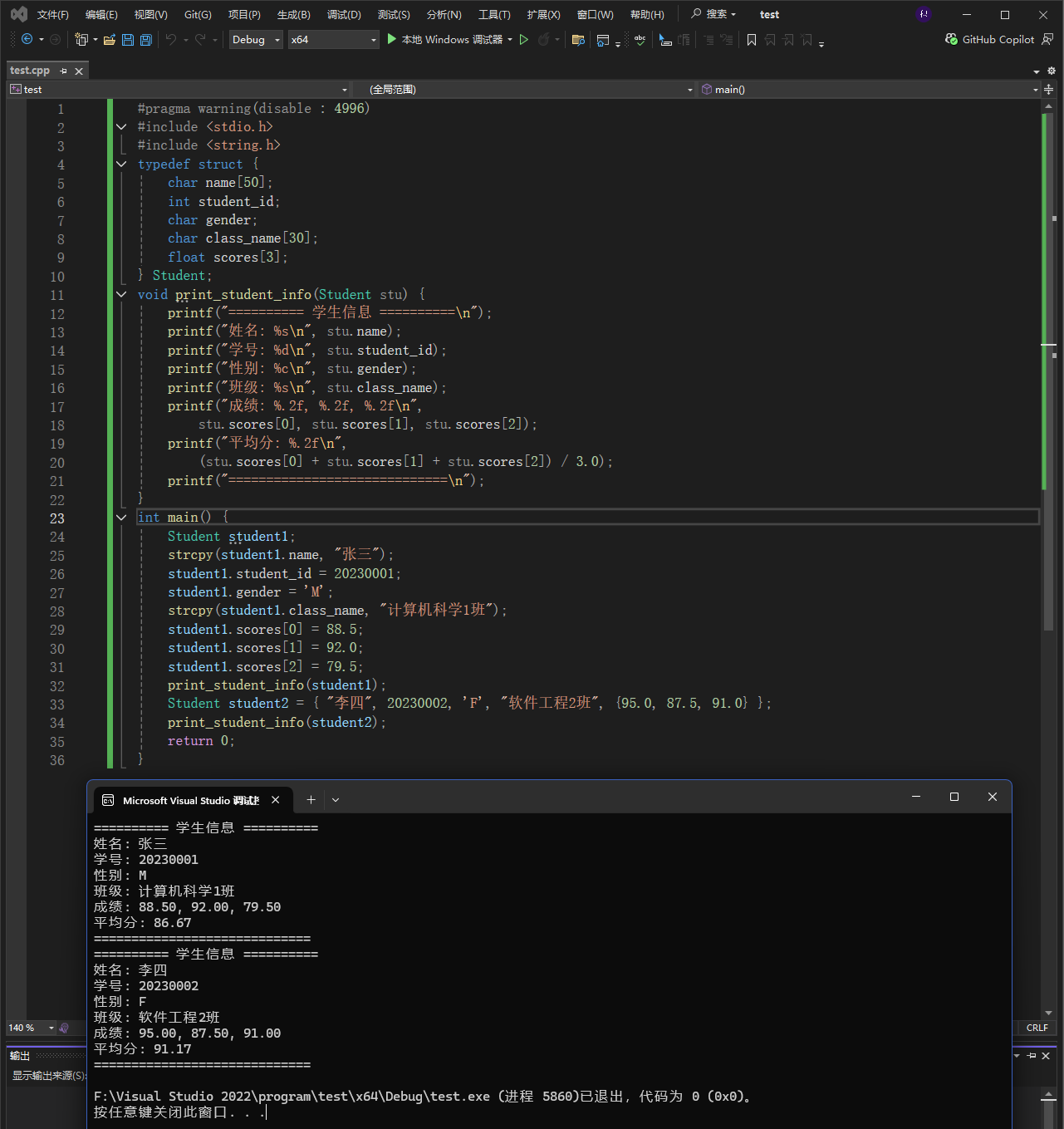The height and width of the screenshot is (1129, 1064).
Task: Click the previous bookmark icon
Action: 770,39
